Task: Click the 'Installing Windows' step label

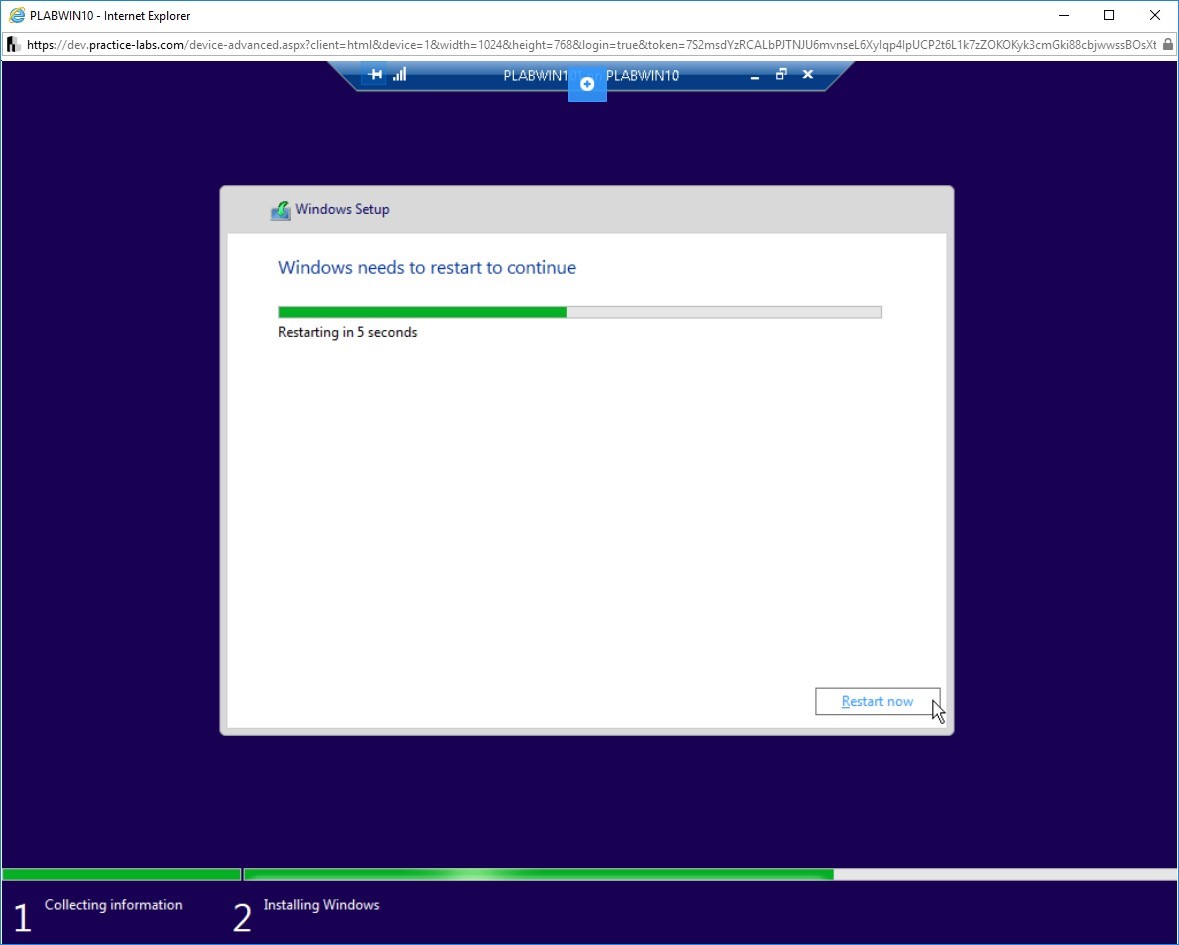Action: (x=321, y=905)
